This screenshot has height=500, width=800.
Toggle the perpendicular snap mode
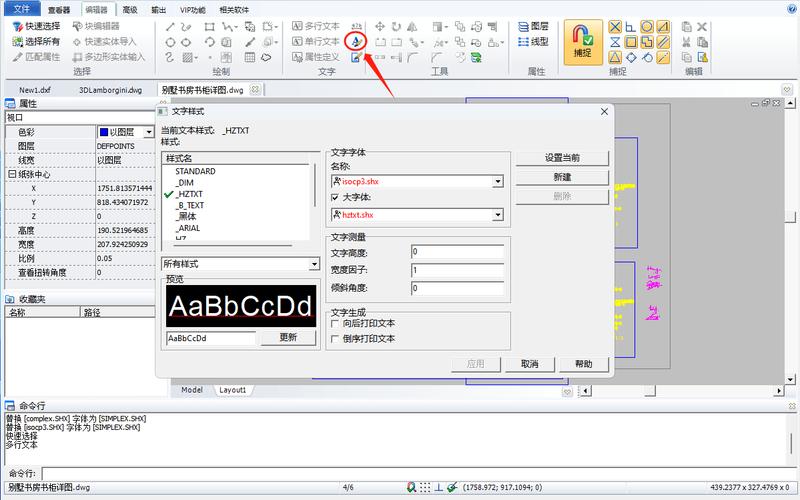click(x=631, y=27)
